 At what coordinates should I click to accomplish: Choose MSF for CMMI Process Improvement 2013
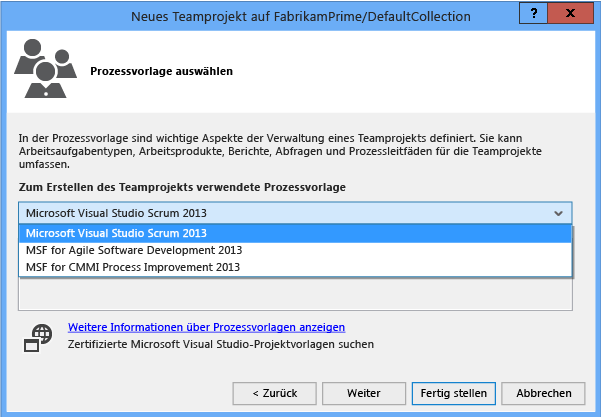(x=295, y=267)
